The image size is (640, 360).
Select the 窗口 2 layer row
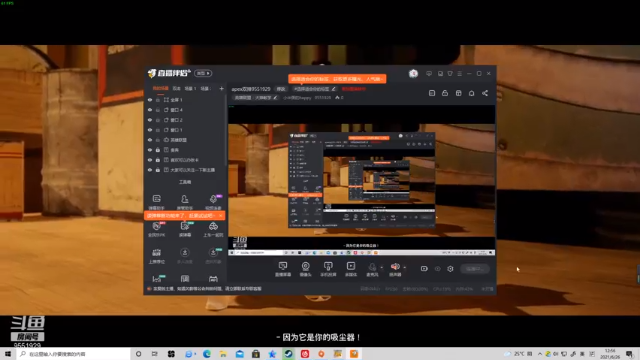pos(186,120)
